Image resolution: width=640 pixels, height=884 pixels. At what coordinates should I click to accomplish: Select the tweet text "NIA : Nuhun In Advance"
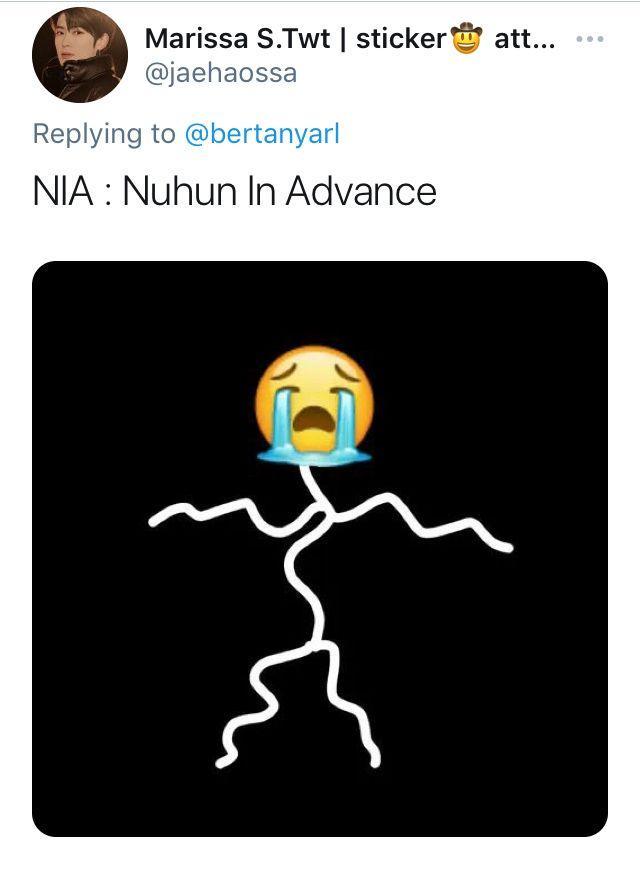pos(235,191)
